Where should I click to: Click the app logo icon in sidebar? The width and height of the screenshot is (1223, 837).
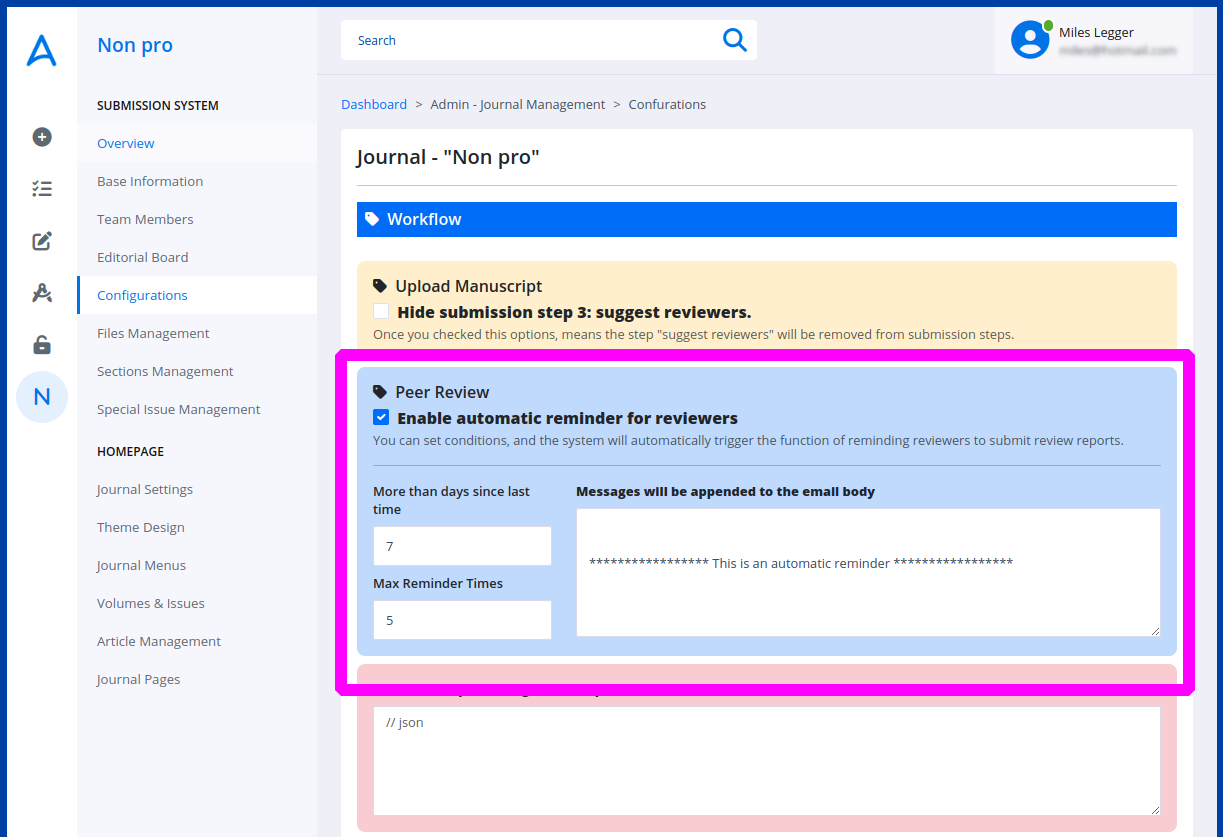[x=41, y=50]
